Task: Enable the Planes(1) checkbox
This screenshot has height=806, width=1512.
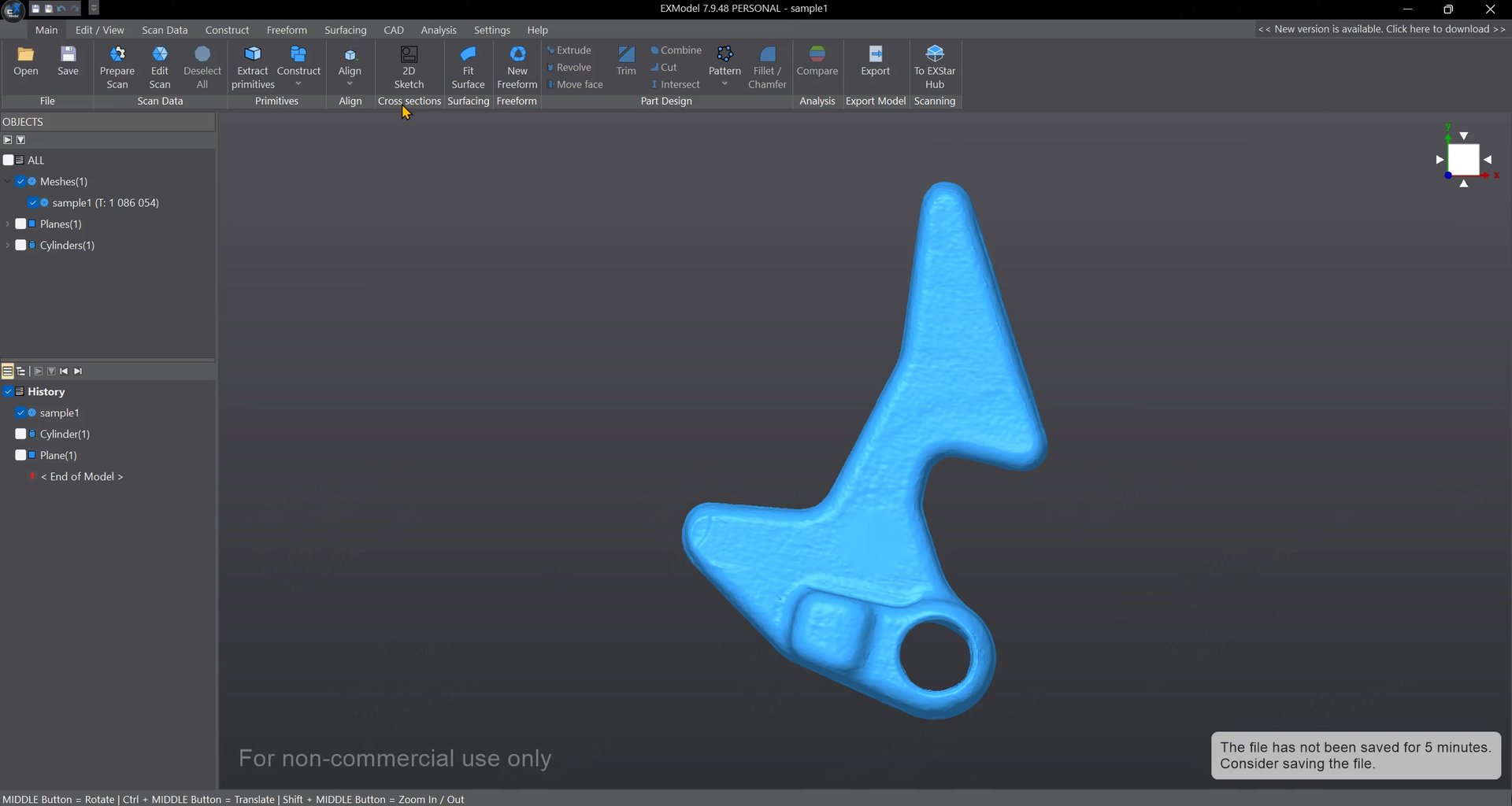Action: (x=20, y=224)
